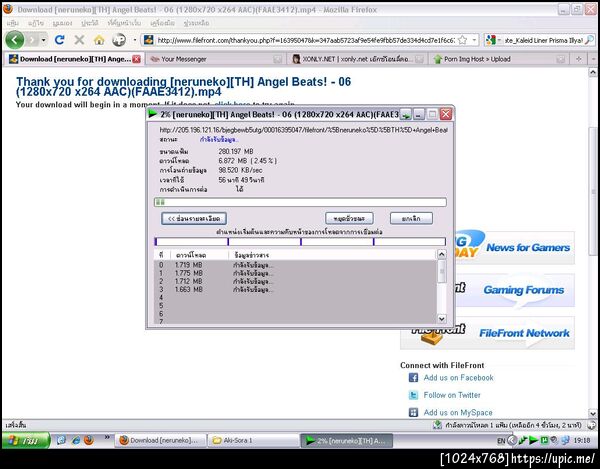This screenshot has height=469, width=600.
Task: Launch Firefox from the quick launch icon
Action: [88, 440]
